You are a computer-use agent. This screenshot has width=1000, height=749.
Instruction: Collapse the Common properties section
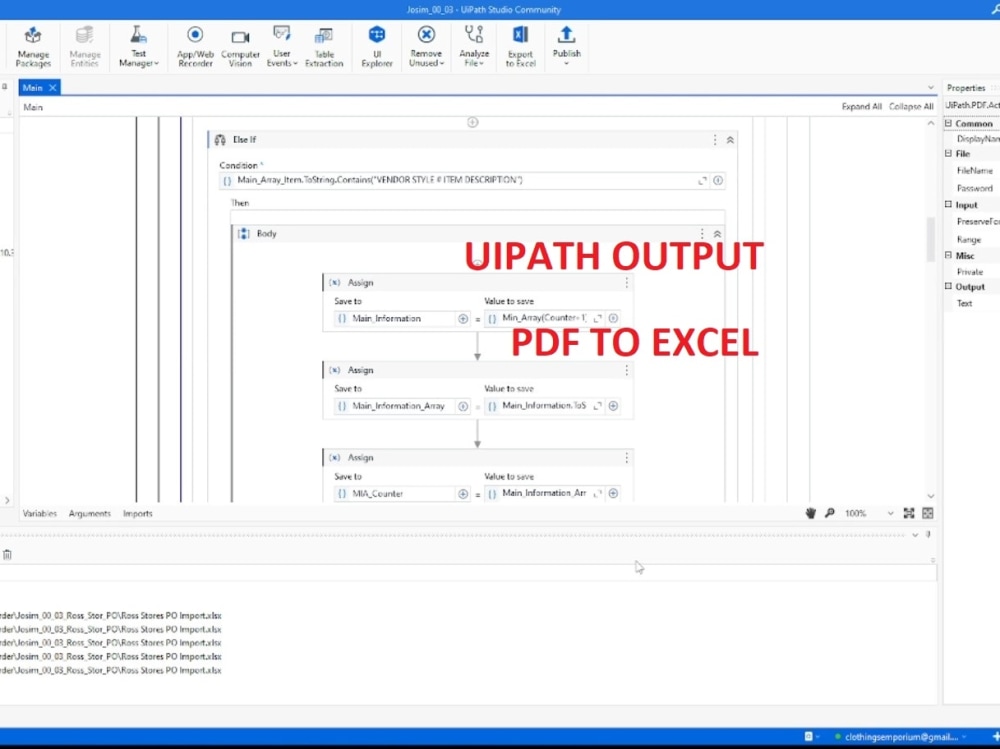click(948, 123)
